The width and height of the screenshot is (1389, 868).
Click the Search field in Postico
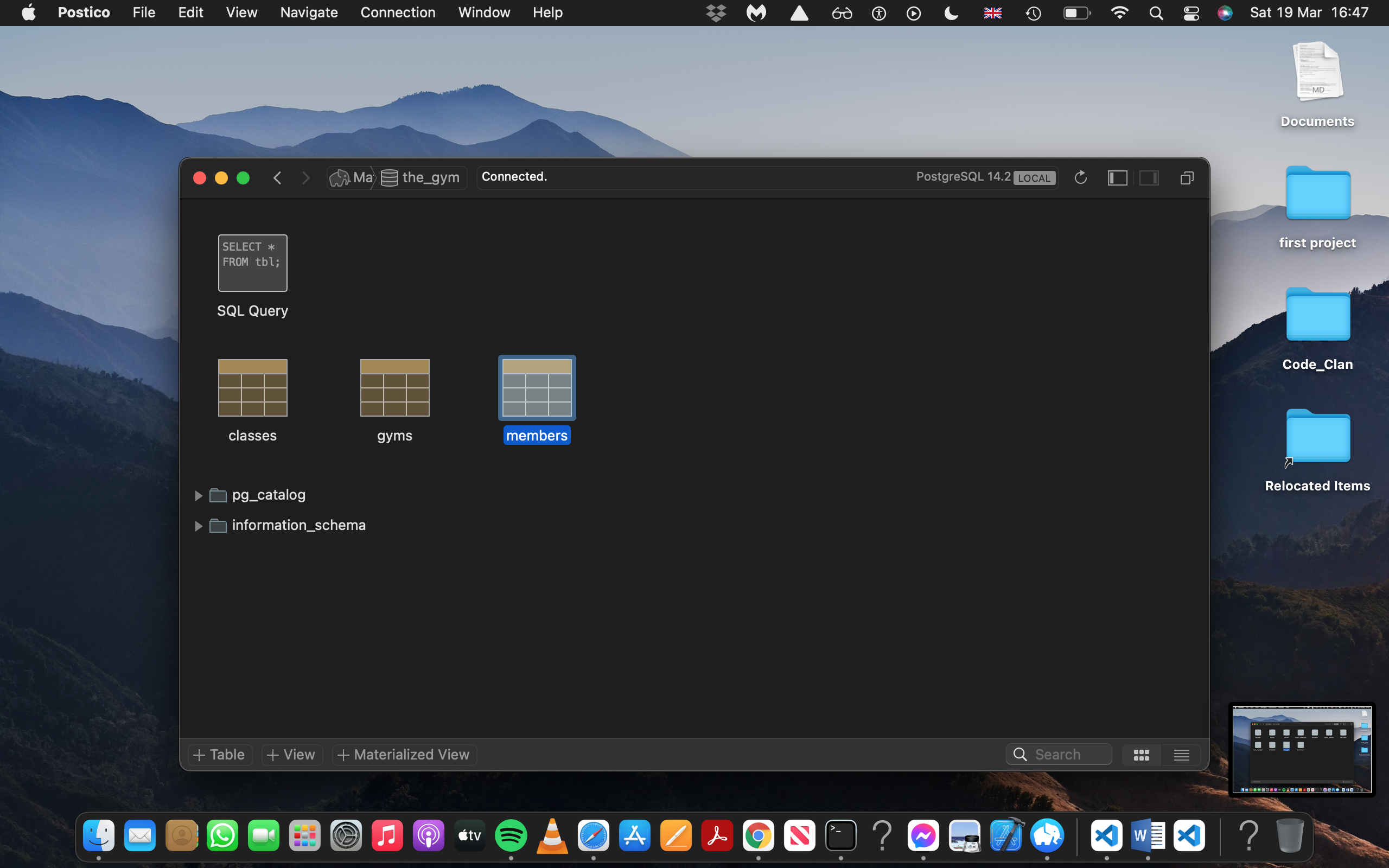tap(1059, 754)
